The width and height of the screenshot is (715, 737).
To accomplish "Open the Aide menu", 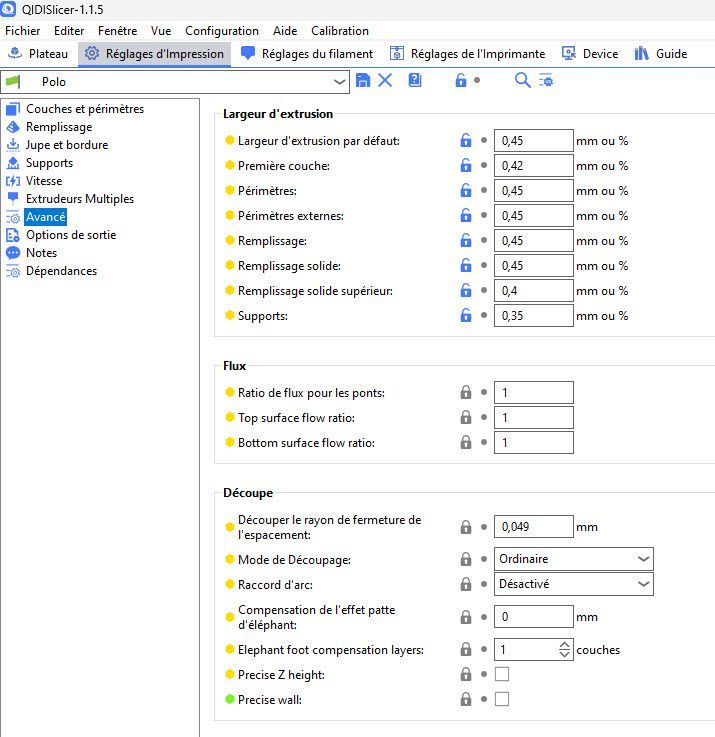I will pyautogui.click(x=285, y=31).
